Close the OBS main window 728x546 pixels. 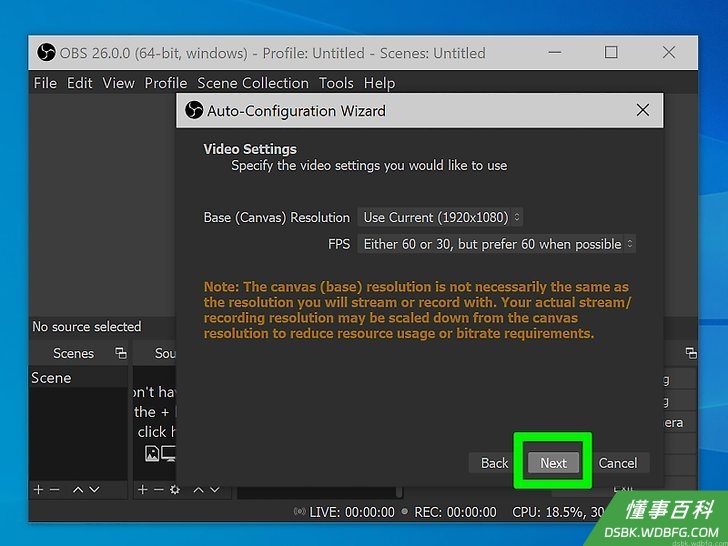pyautogui.click(x=669, y=52)
